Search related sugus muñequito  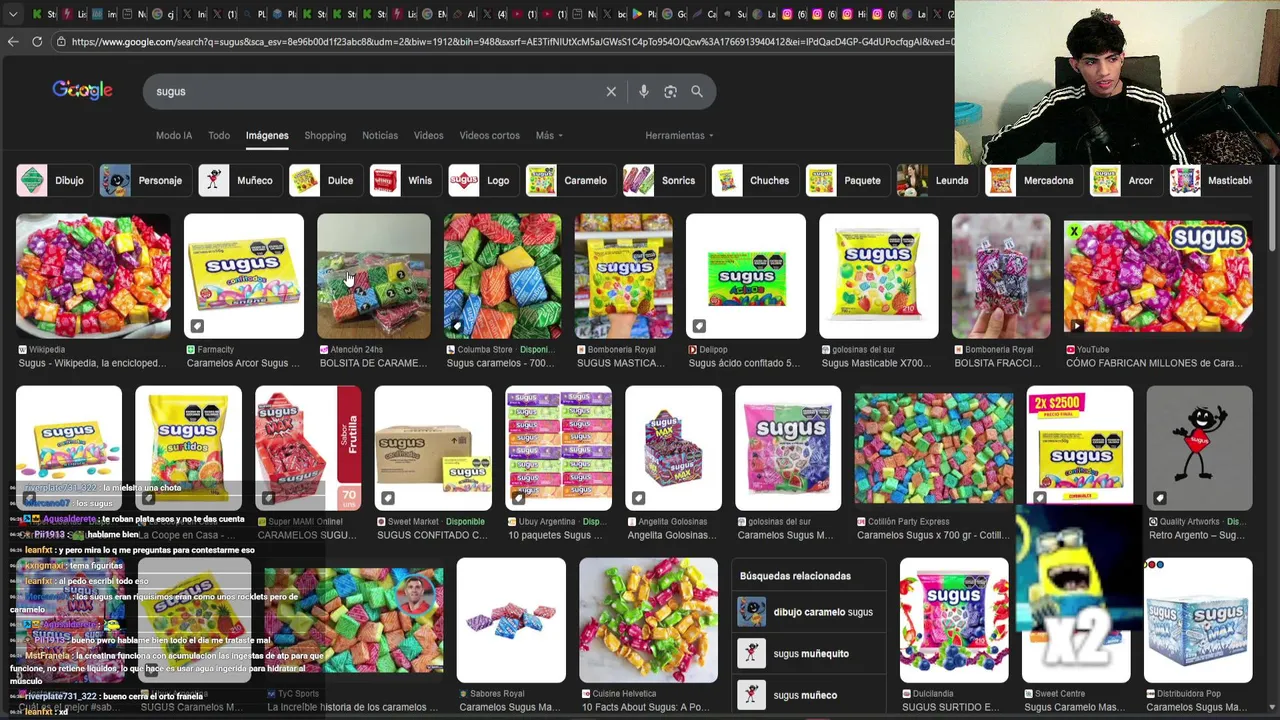click(811, 653)
